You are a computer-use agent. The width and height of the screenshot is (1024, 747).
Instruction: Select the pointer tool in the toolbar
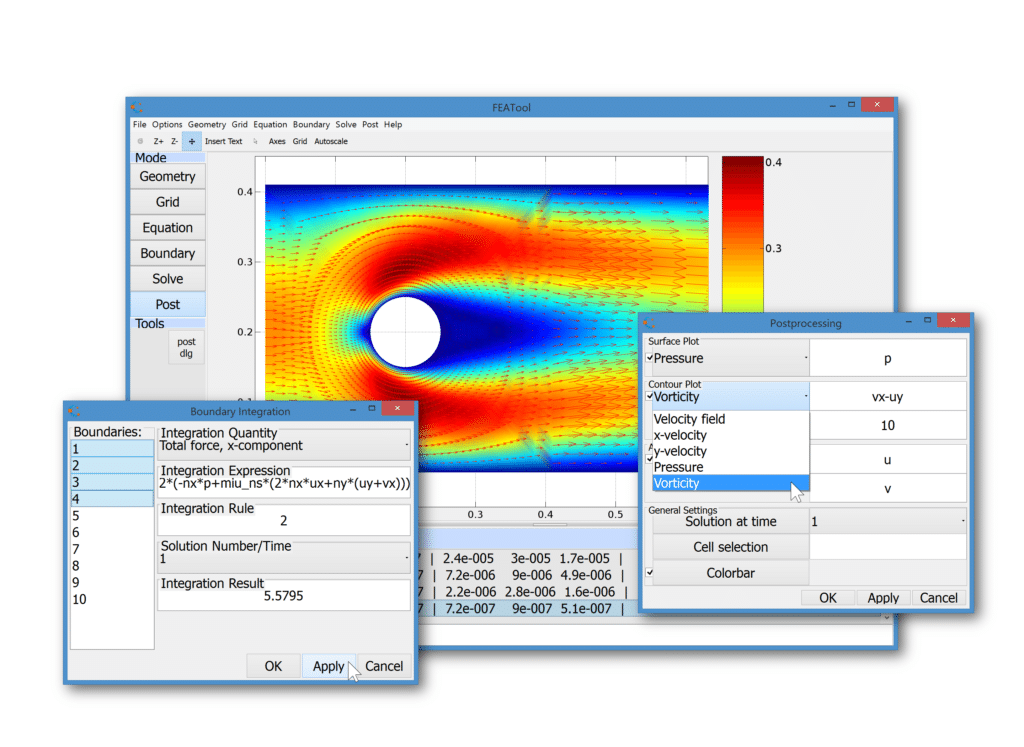[x=255, y=141]
